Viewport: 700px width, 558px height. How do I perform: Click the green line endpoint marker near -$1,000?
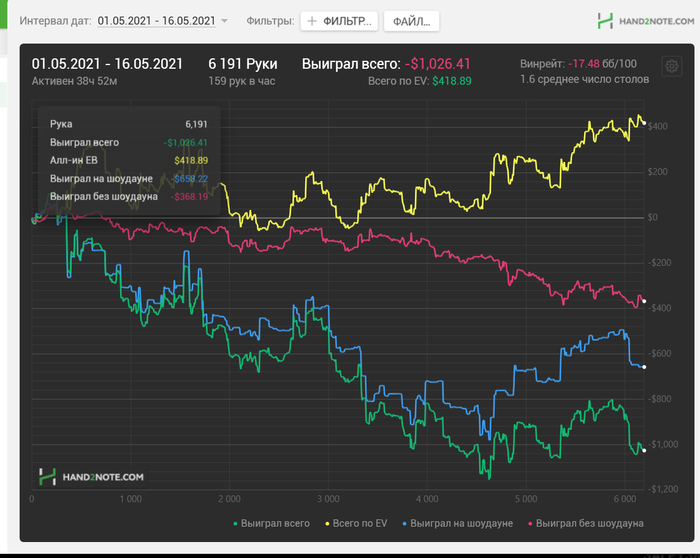[644, 450]
